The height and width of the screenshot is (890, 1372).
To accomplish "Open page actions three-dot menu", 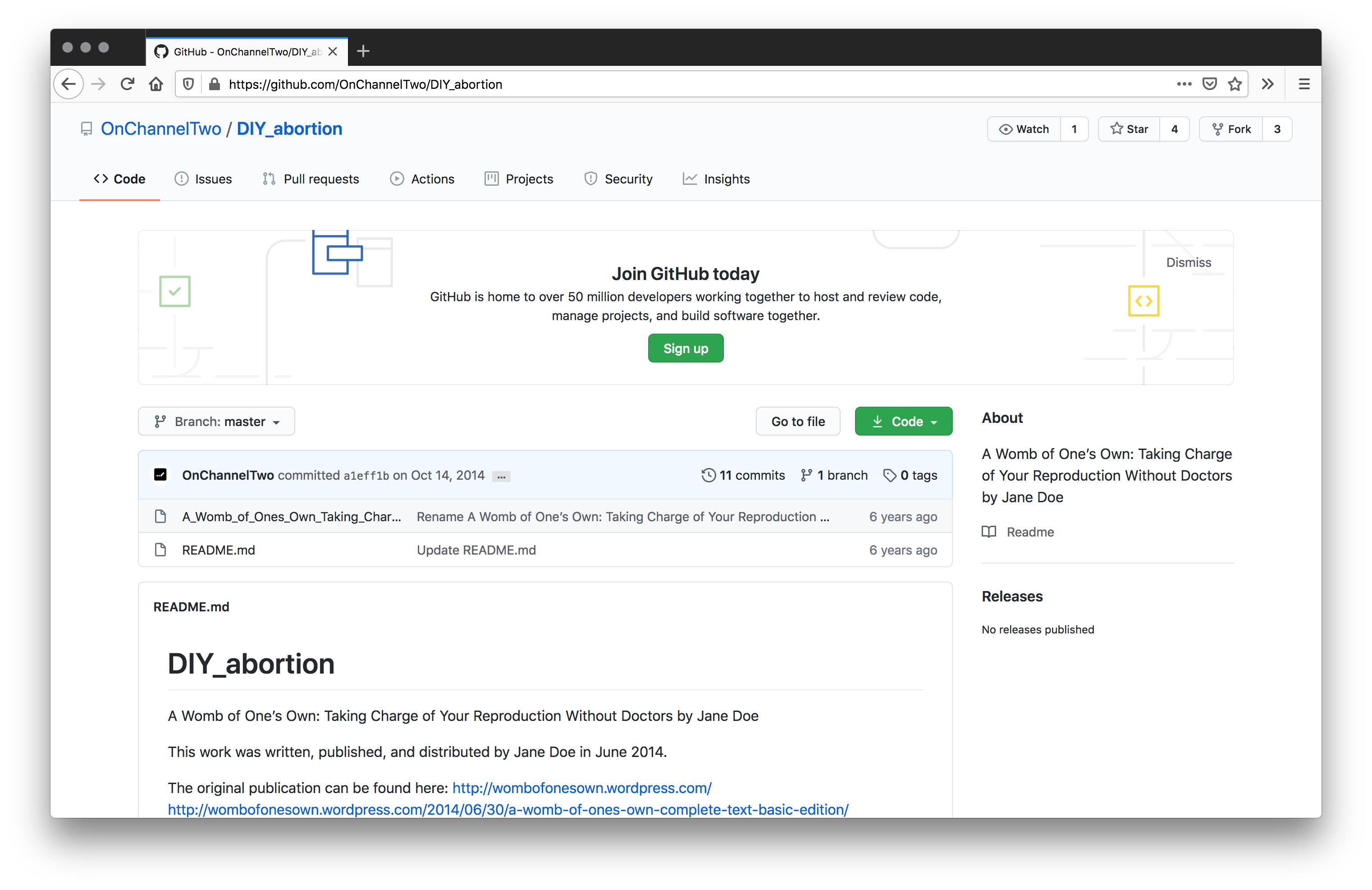I will (1184, 84).
